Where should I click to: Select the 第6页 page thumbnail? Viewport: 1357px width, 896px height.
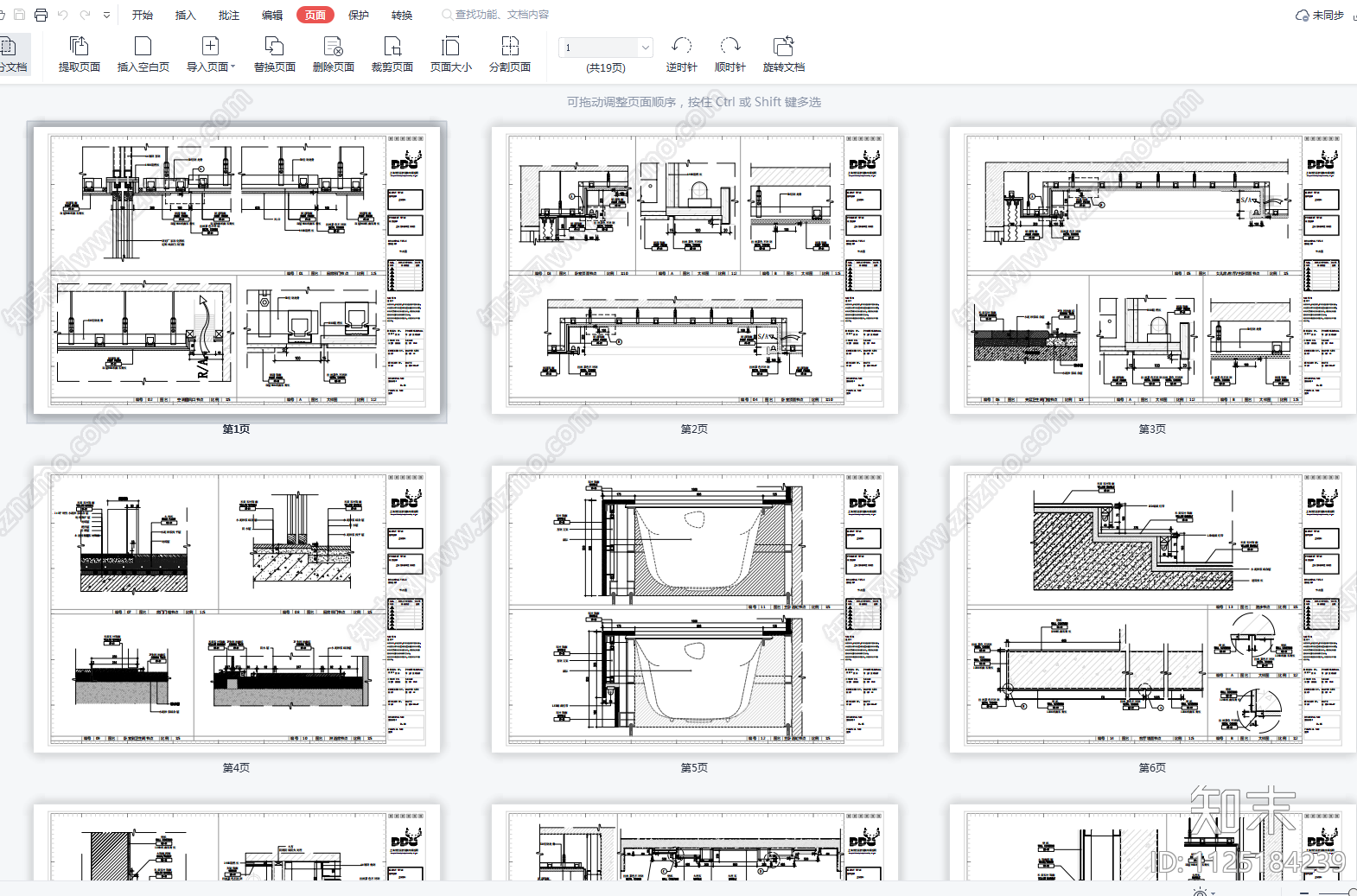tap(1153, 609)
